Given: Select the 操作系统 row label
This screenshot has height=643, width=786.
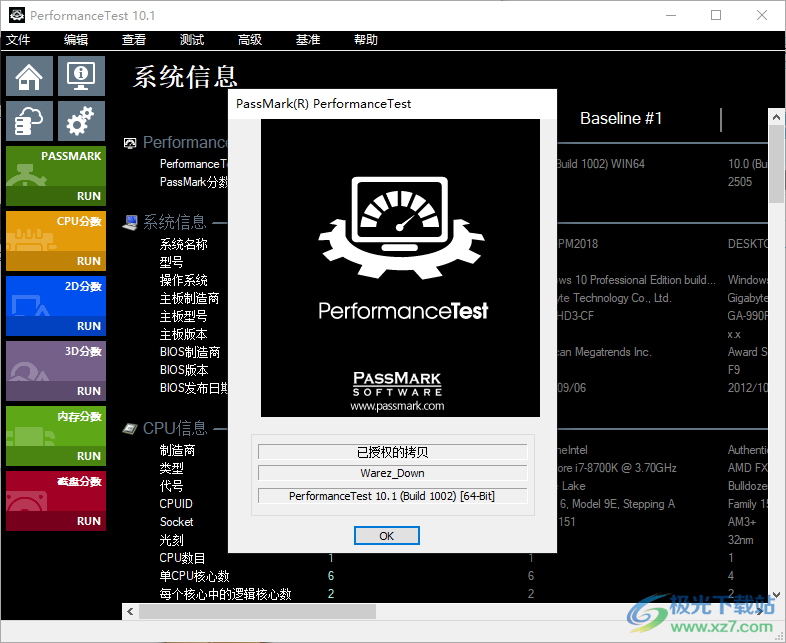Looking at the screenshot, I should coord(183,280).
